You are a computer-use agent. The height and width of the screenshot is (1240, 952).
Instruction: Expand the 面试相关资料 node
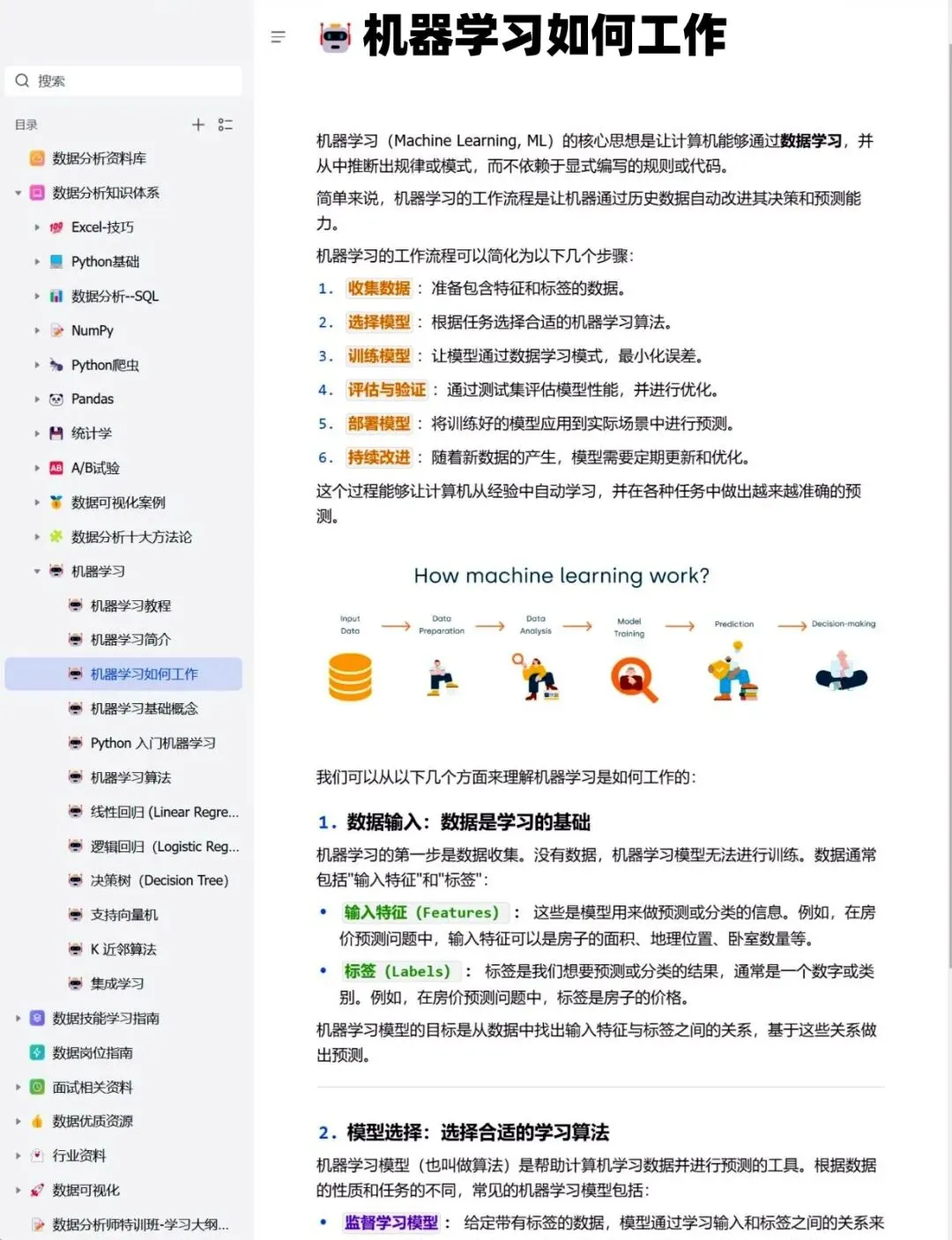click(18, 1087)
